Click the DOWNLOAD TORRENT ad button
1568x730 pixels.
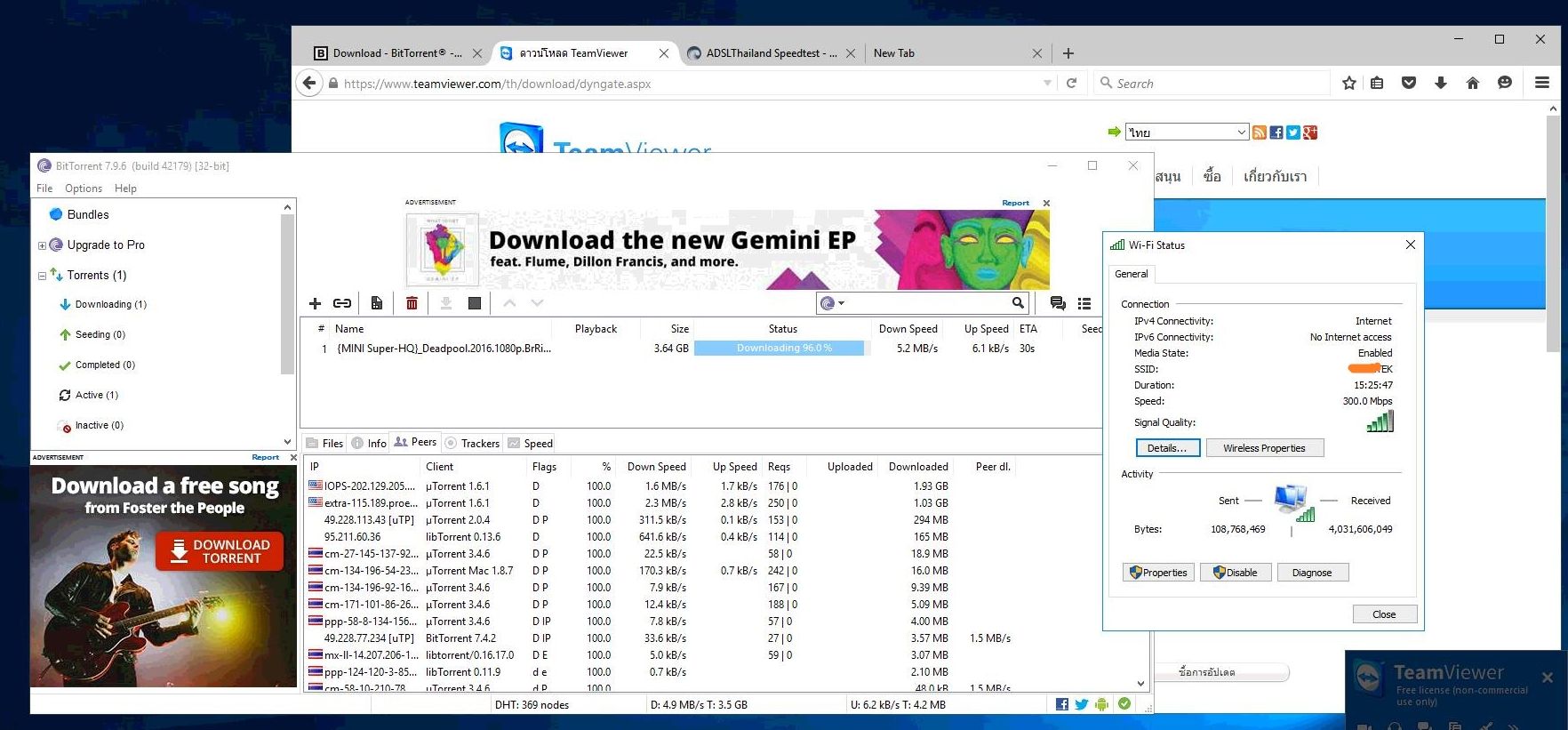coord(220,551)
